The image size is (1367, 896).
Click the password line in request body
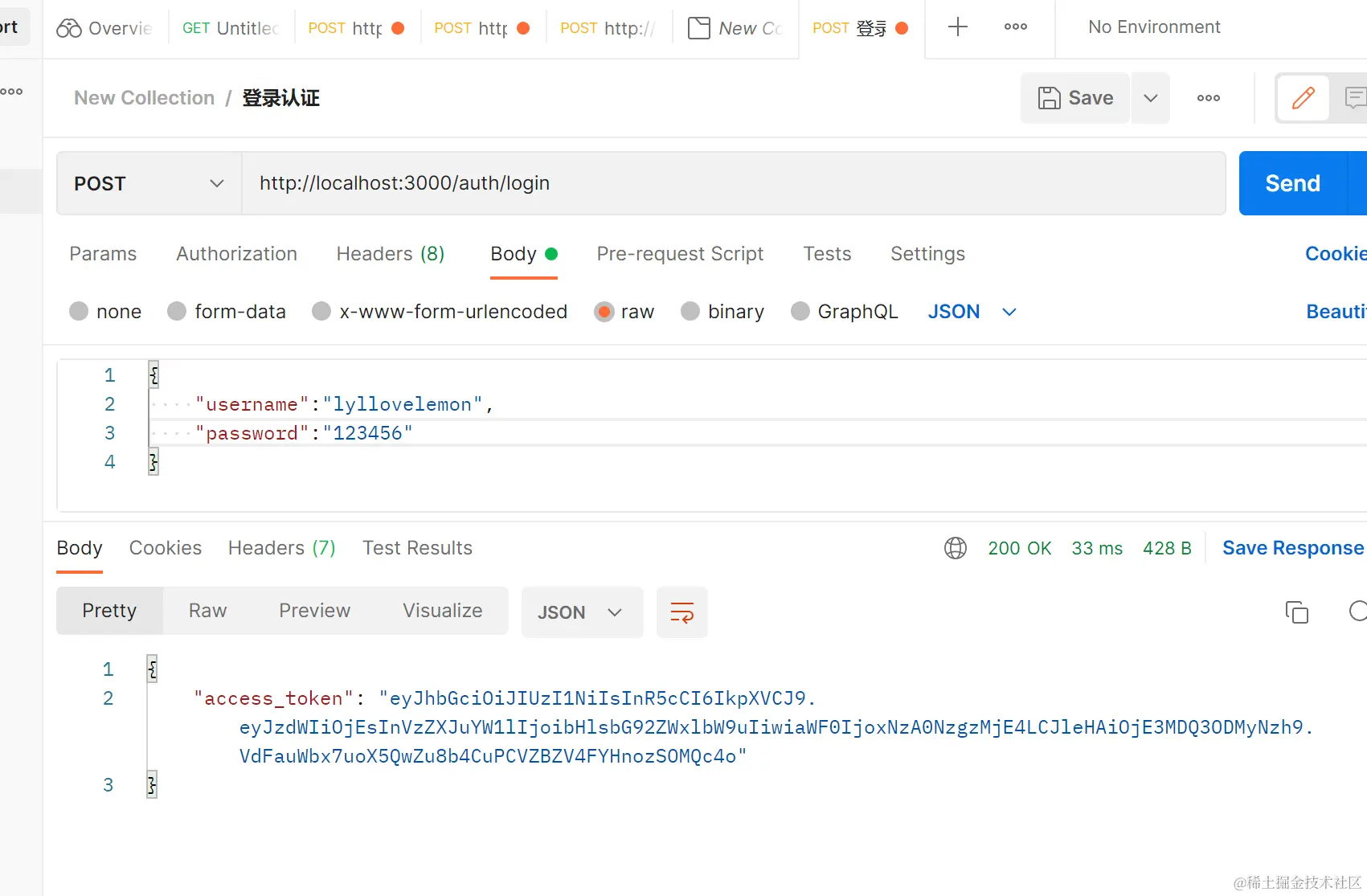pyautogui.click(x=304, y=433)
